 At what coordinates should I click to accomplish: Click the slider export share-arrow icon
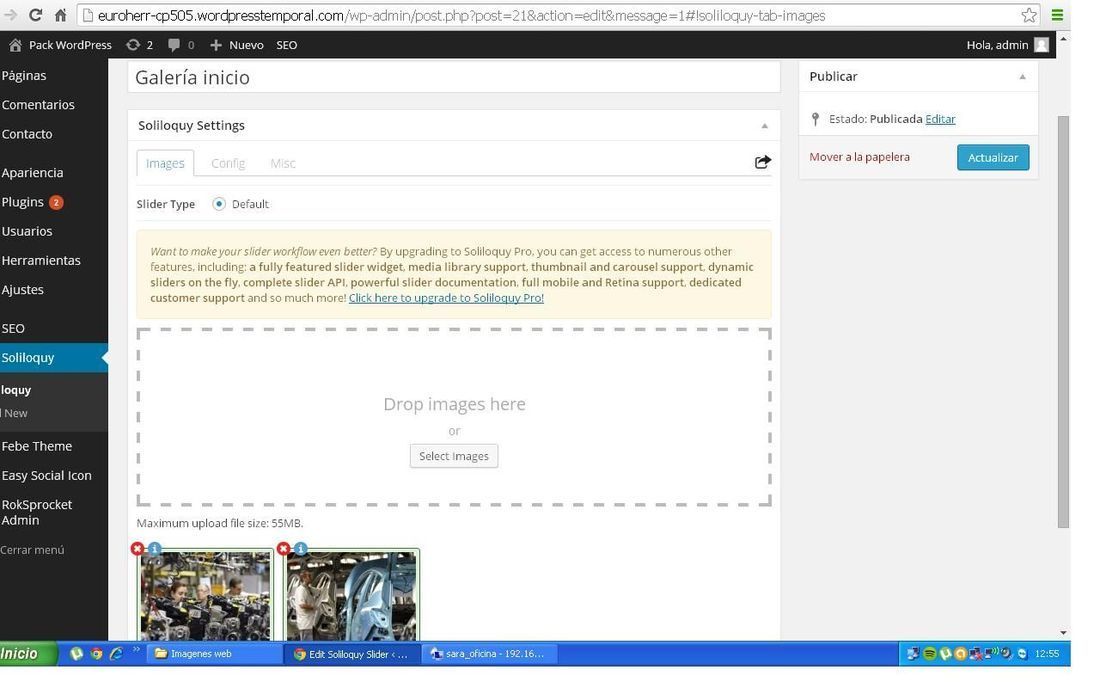coord(763,162)
